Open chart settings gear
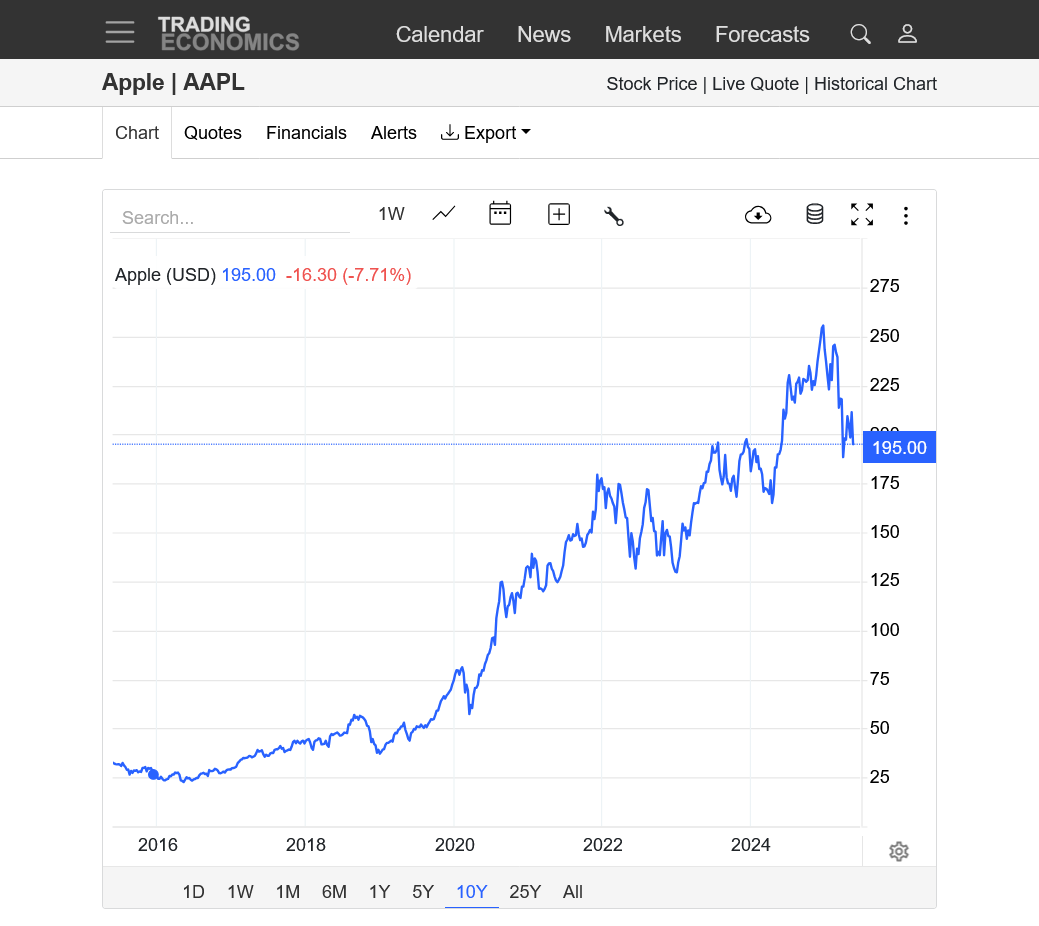The width and height of the screenshot is (1039, 926). click(899, 851)
